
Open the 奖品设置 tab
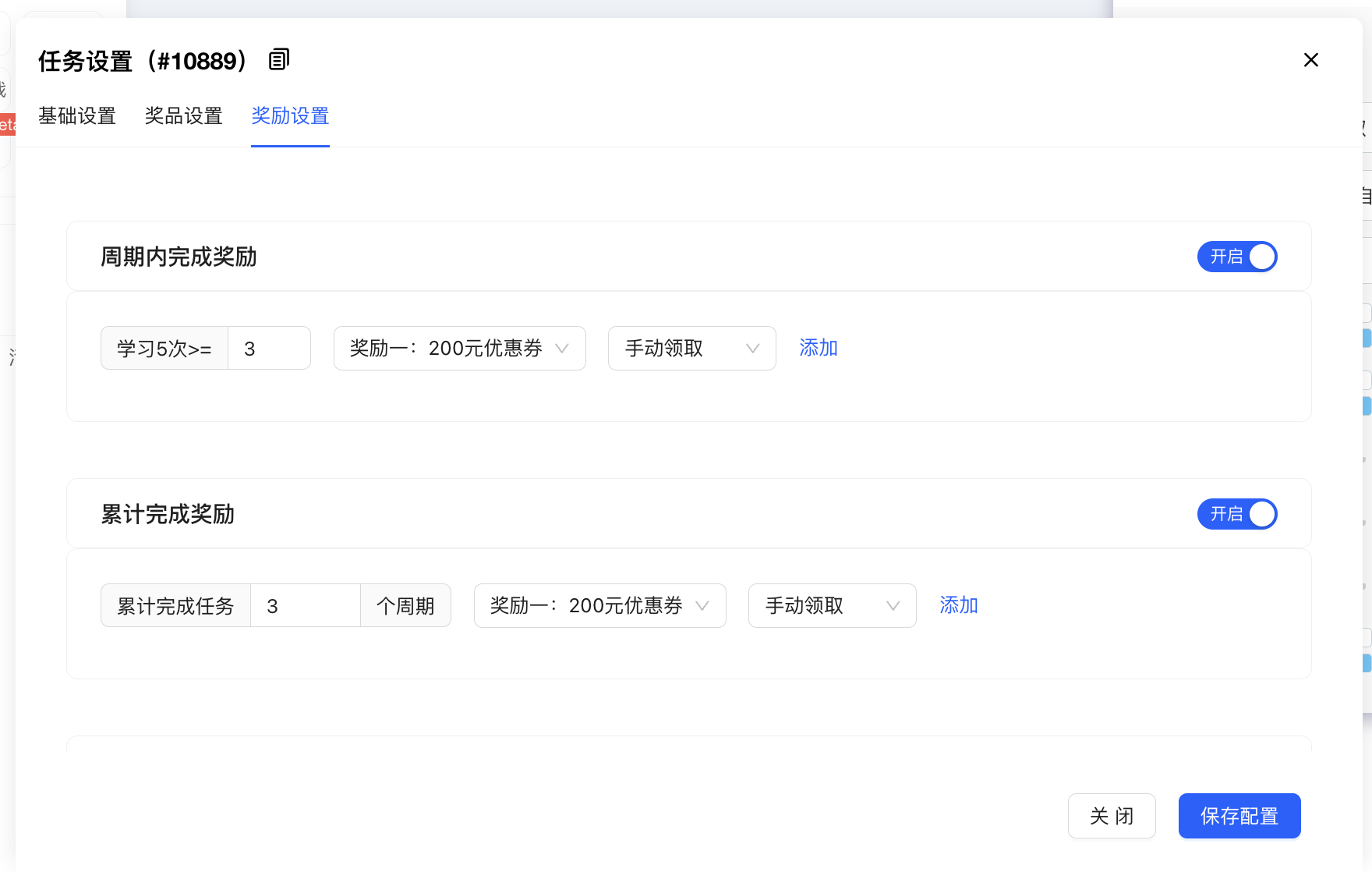183,116
